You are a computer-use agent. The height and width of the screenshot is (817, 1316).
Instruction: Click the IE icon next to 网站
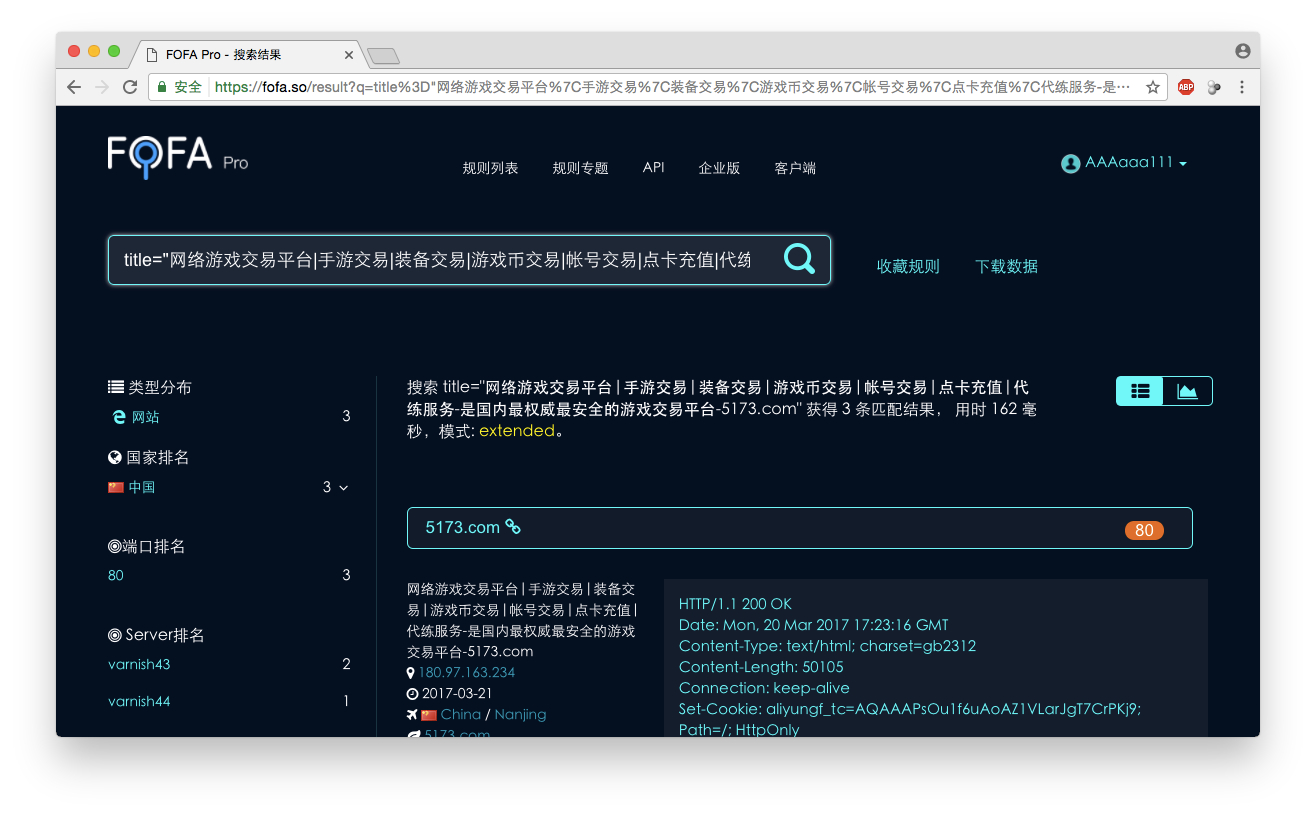[x=119, y=417]
